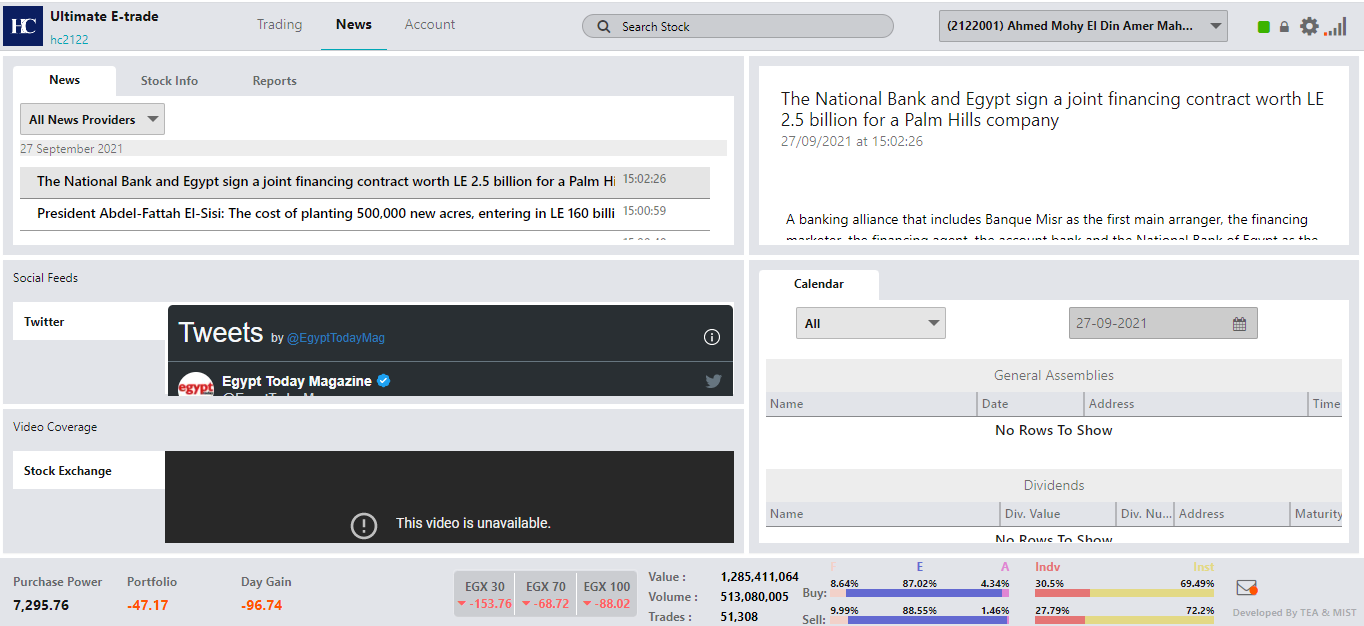Click the 15:02:26 news timestamp

coord(644,179)
